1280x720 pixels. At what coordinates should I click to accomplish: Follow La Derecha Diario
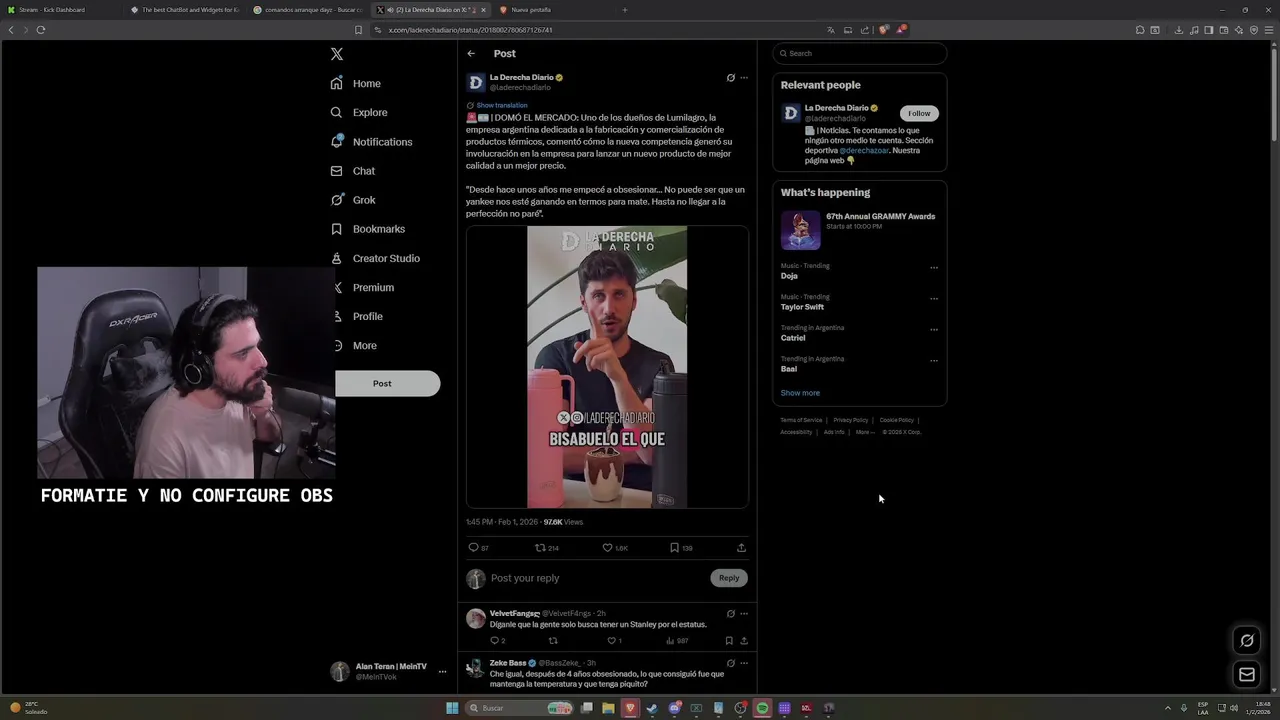919,113
